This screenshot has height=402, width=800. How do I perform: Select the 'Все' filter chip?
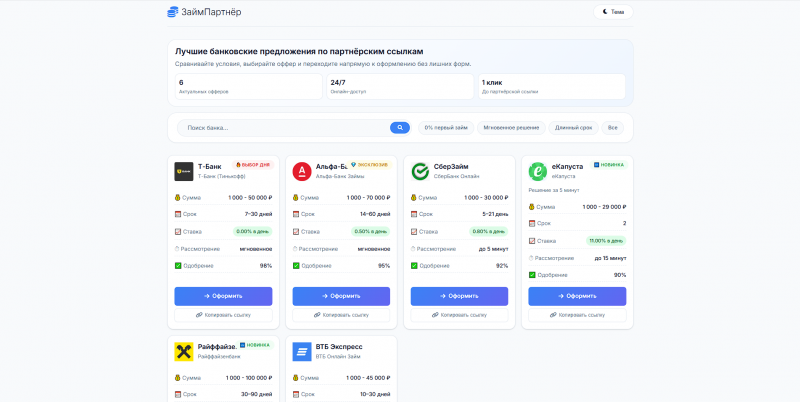coord(612,128)
